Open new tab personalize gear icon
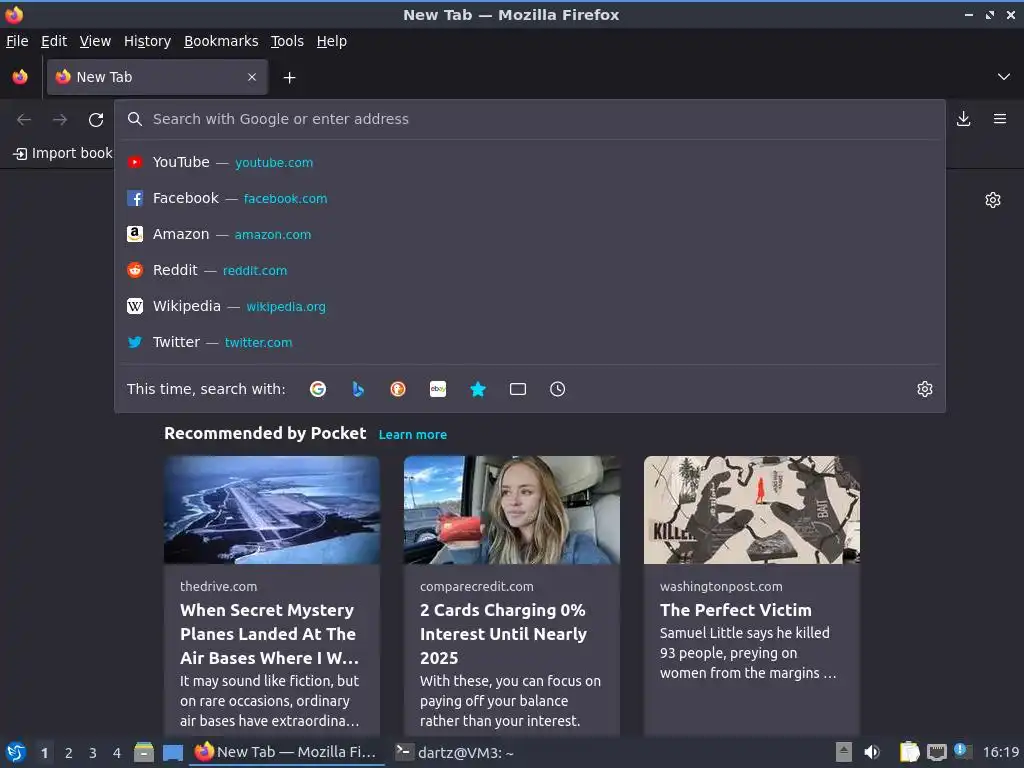1024x768 pixels. tap(993, 200)
